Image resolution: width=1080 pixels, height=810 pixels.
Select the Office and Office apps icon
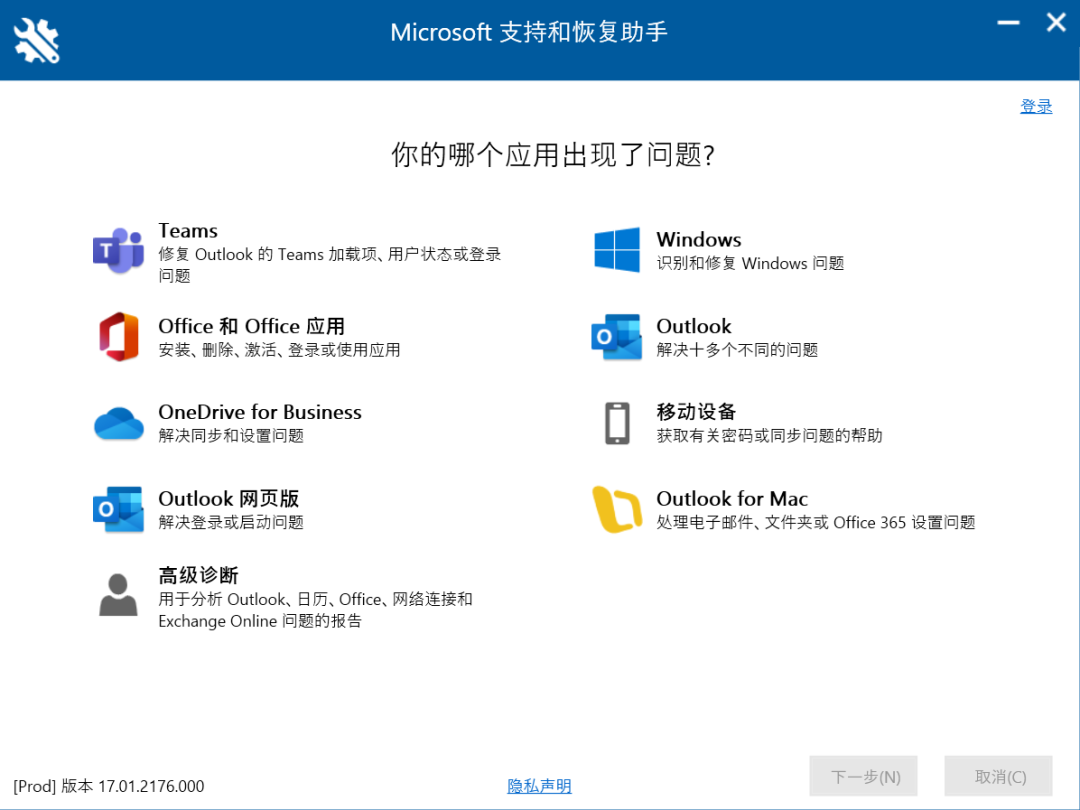tap(118, 337)
